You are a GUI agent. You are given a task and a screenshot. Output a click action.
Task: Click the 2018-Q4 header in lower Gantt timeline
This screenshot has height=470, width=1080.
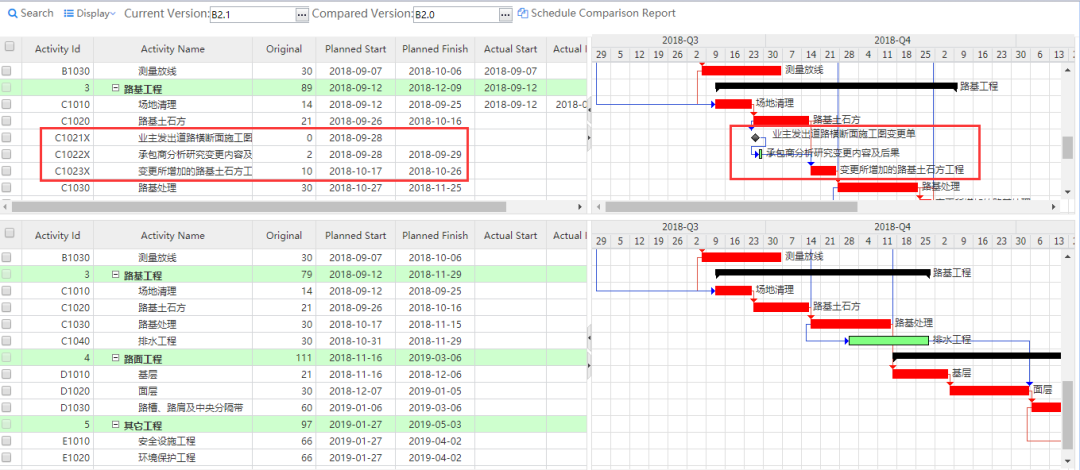pos(892,226)
